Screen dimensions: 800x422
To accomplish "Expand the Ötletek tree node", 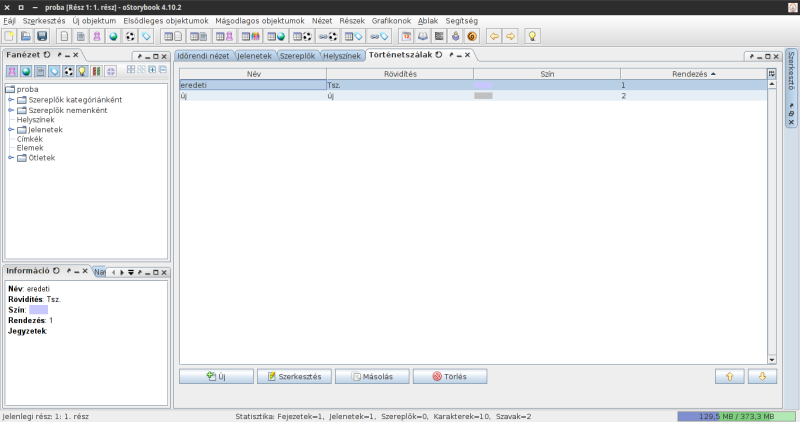I will point(10,157).
